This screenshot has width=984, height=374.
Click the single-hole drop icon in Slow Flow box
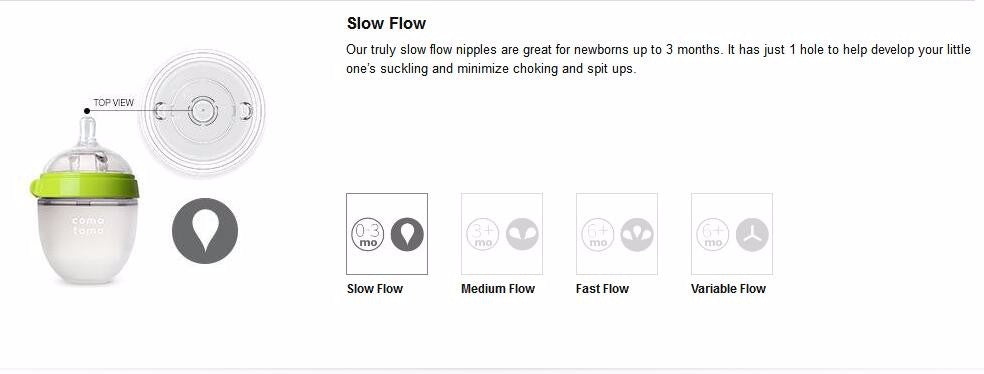point(407,235)
